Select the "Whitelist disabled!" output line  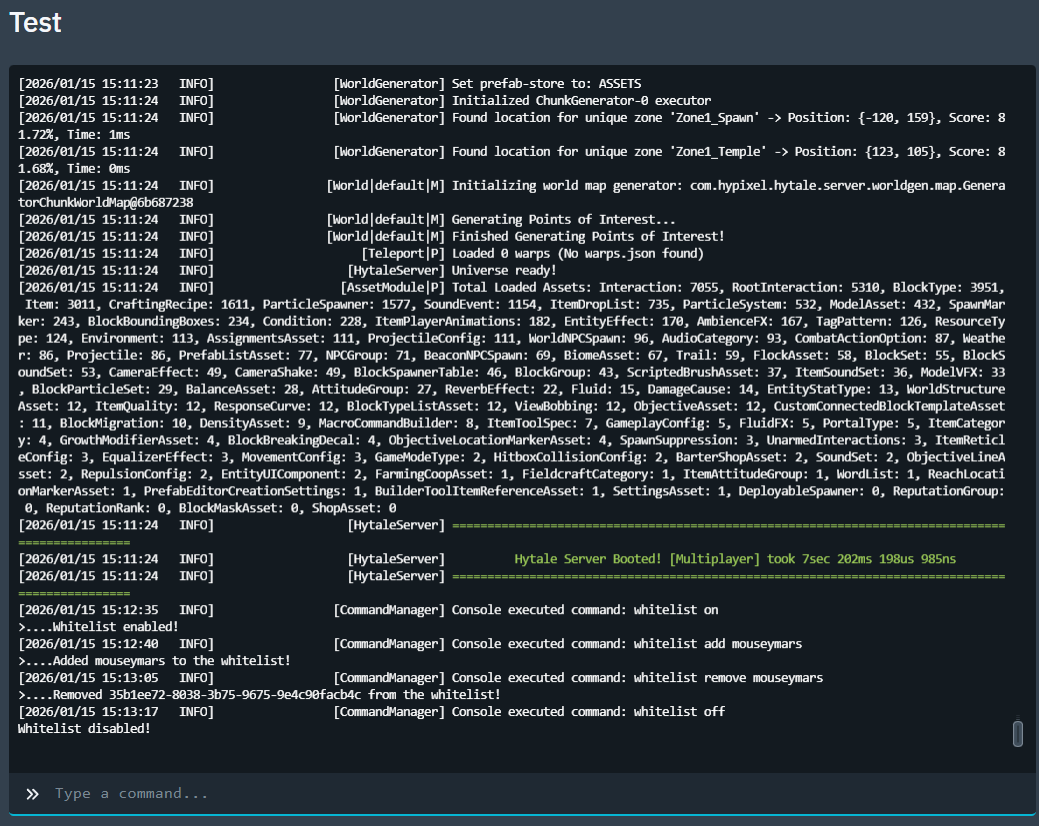[x=84, y=729]
